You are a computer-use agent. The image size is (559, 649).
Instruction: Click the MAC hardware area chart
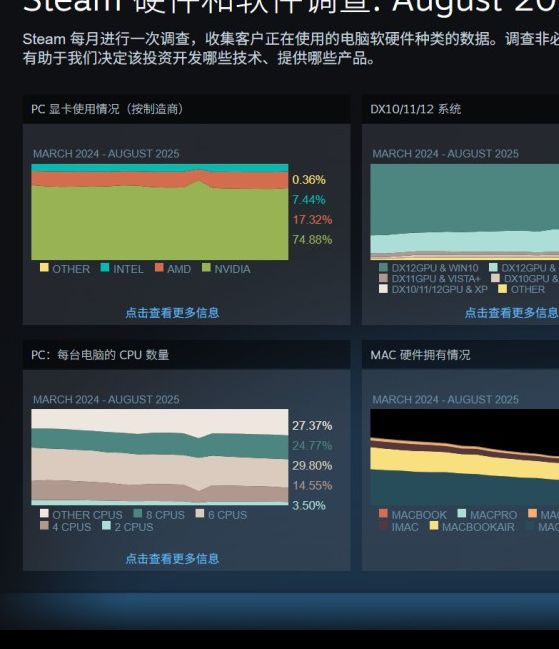tap(465, 457)
